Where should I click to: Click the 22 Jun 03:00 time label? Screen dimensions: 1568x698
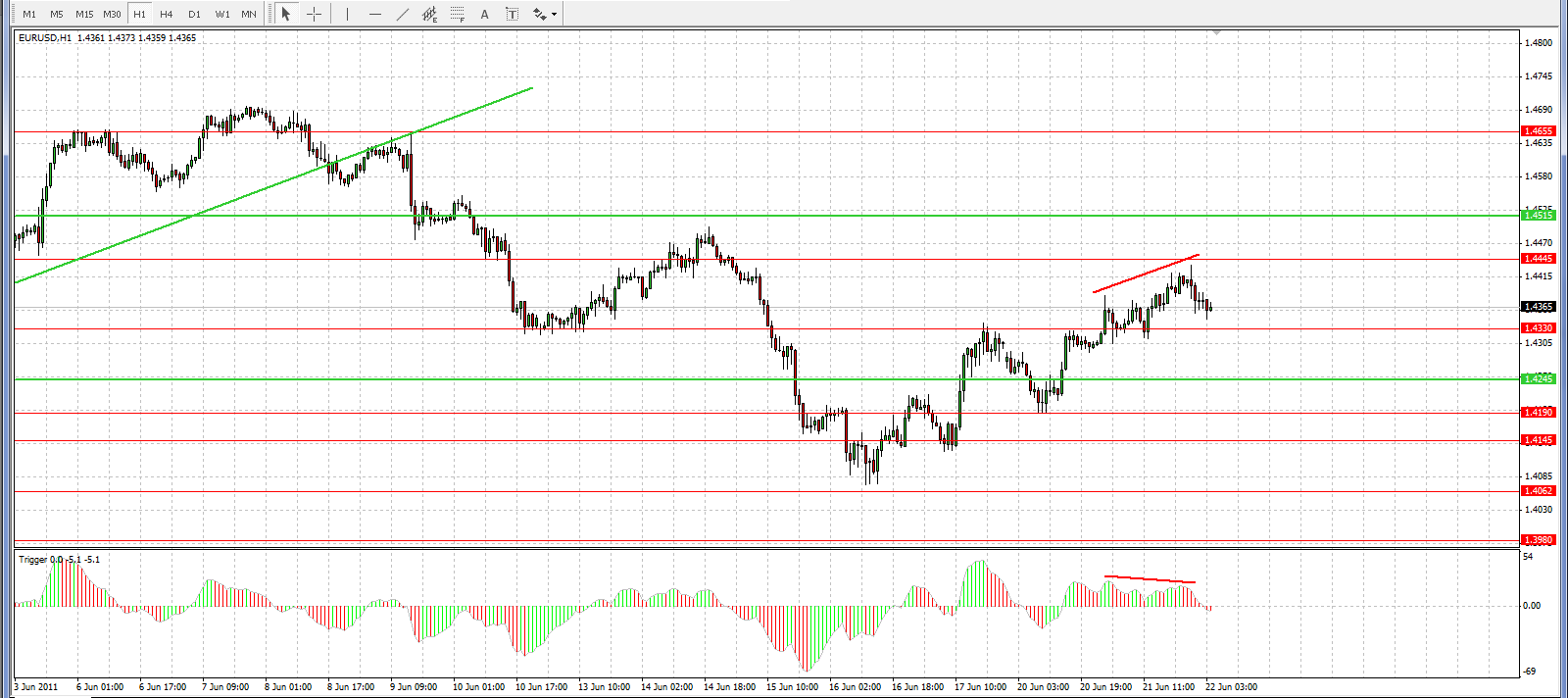(1231, 687)
